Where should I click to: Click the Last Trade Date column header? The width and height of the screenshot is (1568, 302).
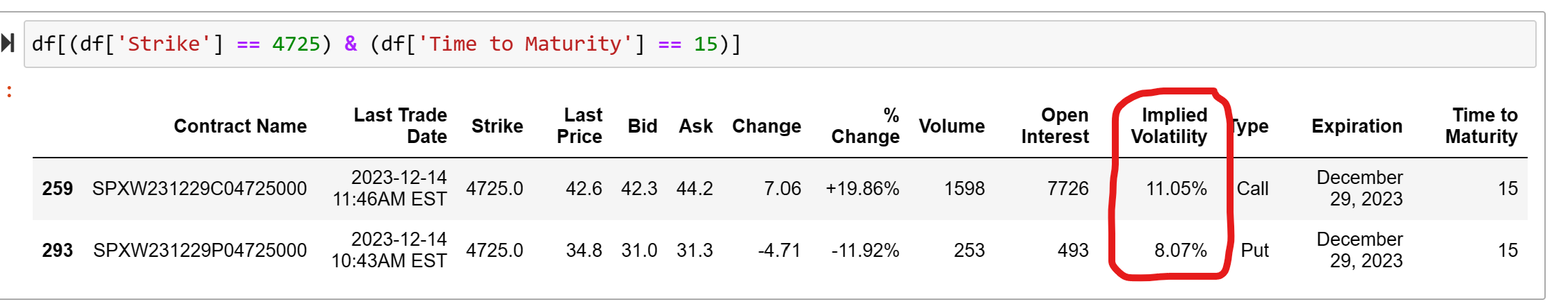pos(400,126)
